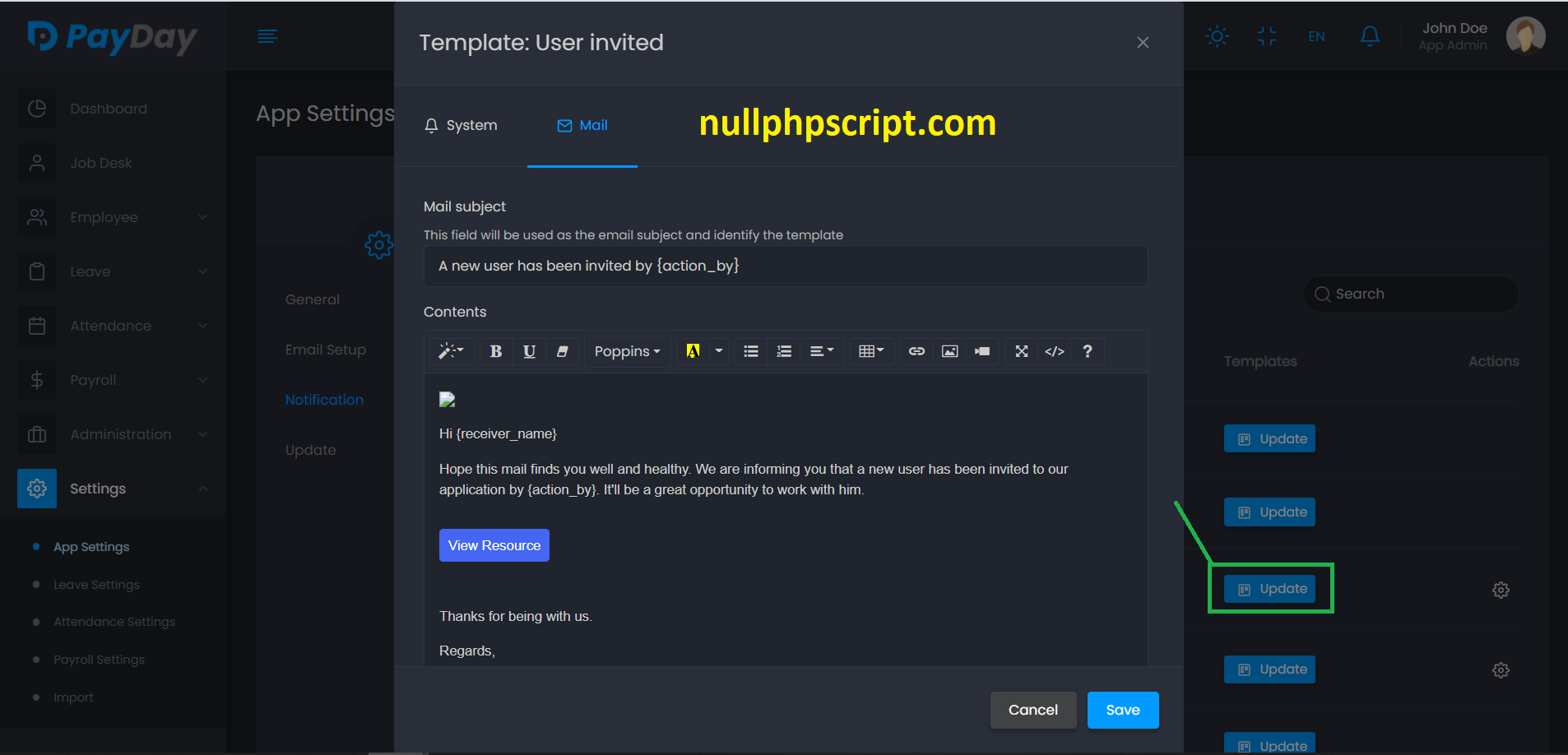This screenshot has height=755, width=1568.
Task: Open the editor help question mark
Action: pos(1087,351)
